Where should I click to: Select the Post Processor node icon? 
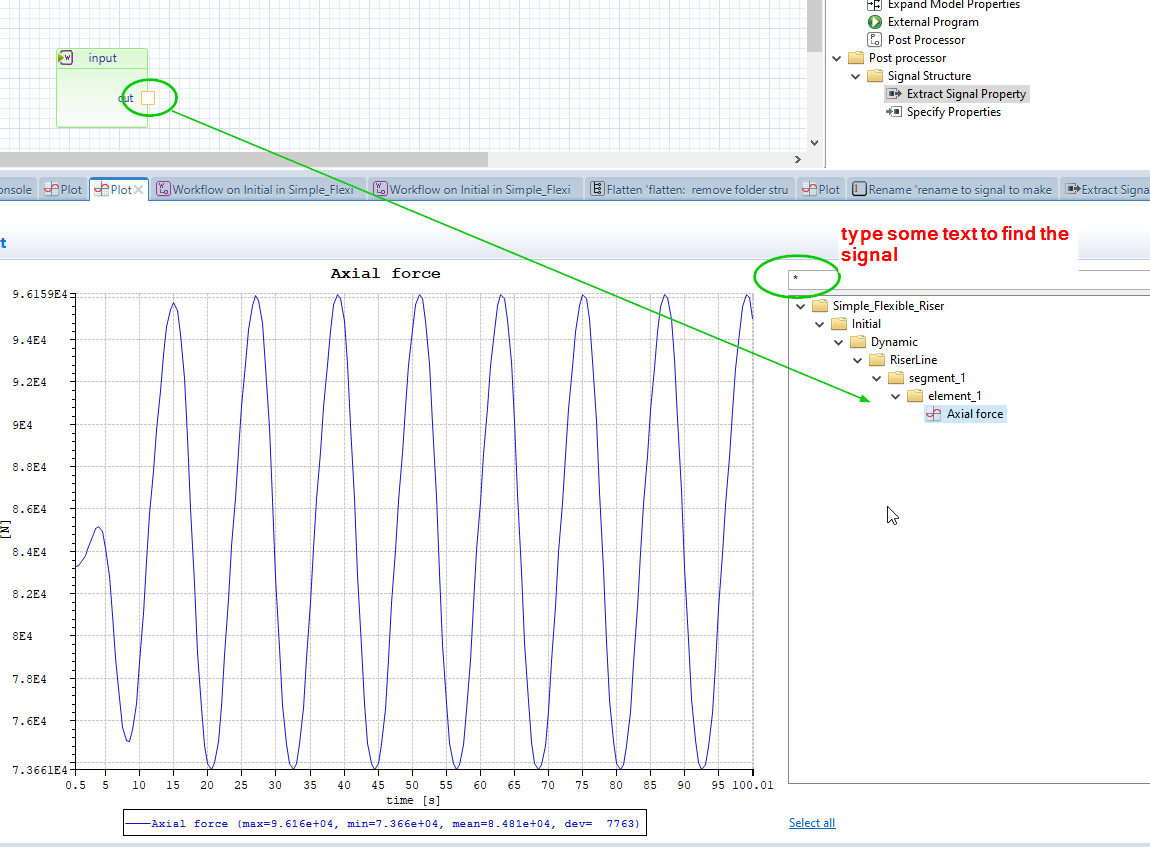point(874,40)
